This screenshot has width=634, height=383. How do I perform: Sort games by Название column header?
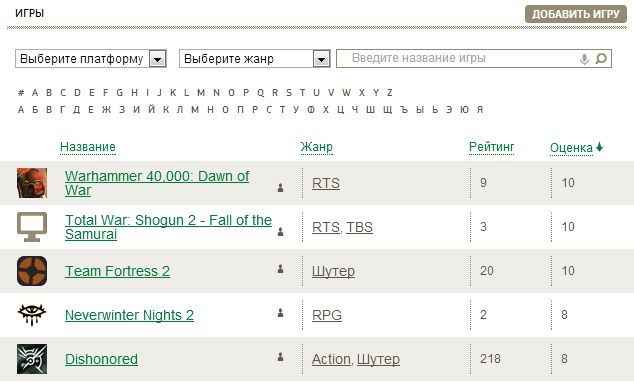tap(88, 147)
